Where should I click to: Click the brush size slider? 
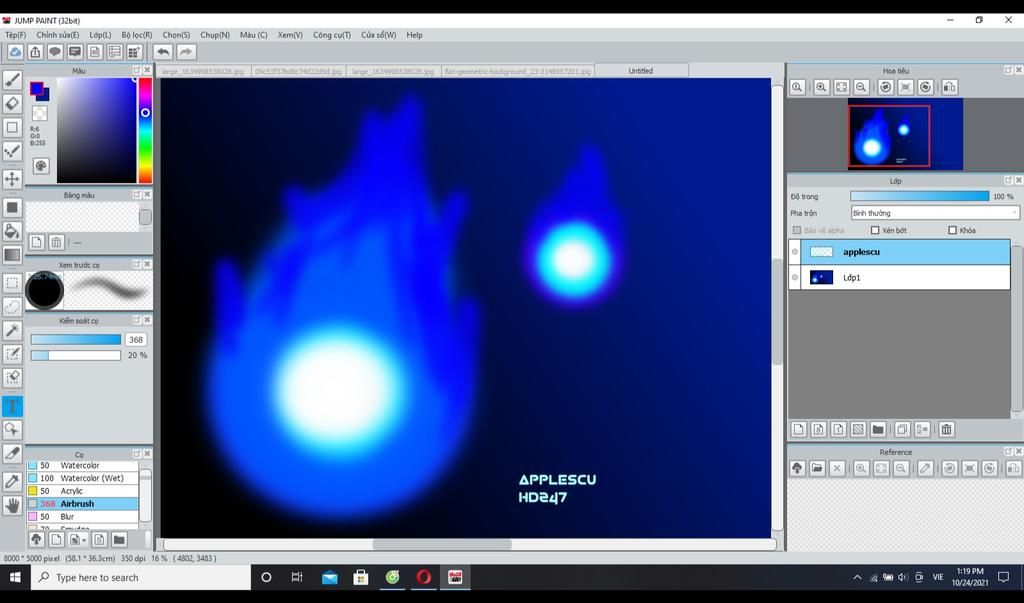(76, 340)
